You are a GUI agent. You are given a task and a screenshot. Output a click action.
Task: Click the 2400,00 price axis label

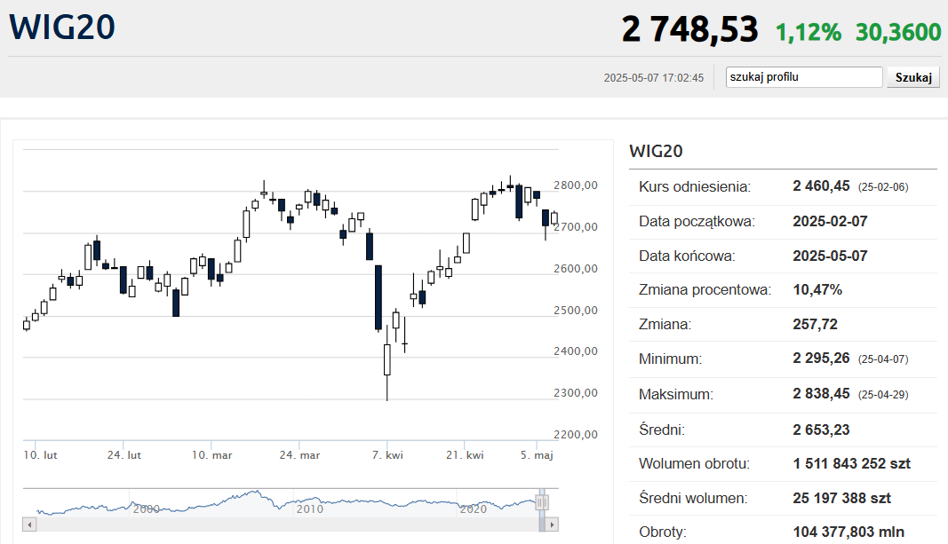pos(576,351)
